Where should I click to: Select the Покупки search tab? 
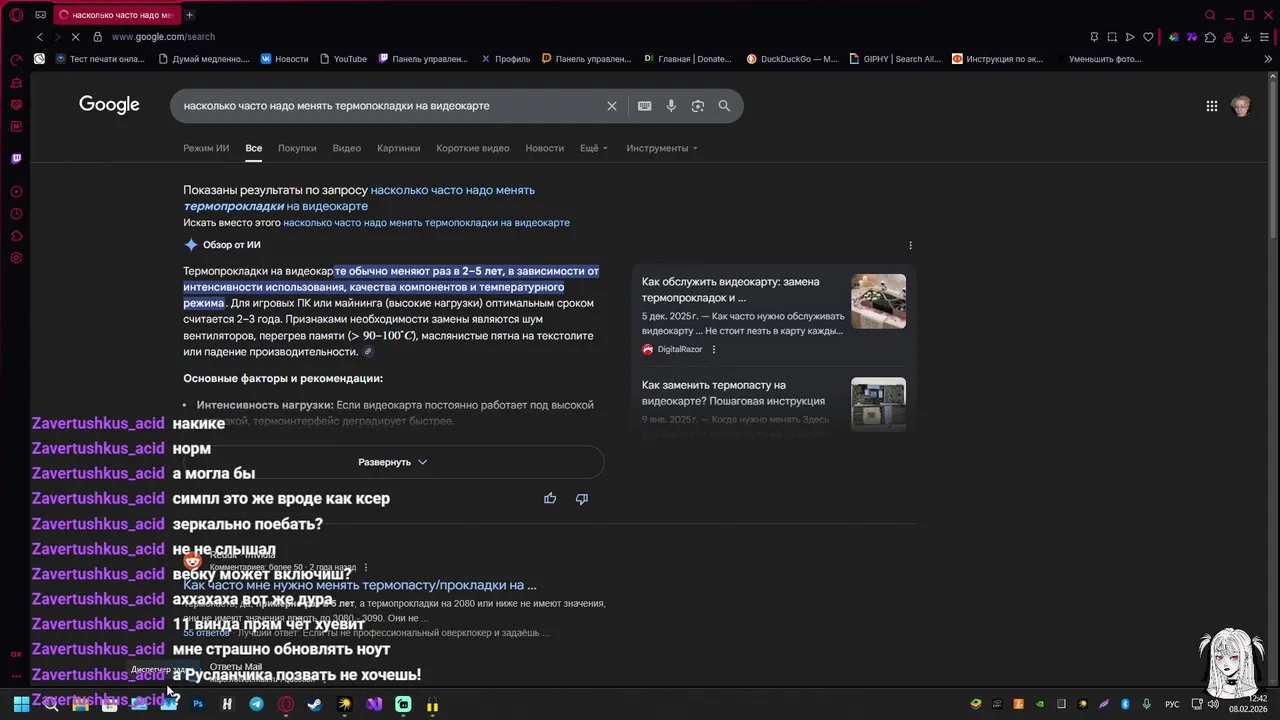point(297,148)
